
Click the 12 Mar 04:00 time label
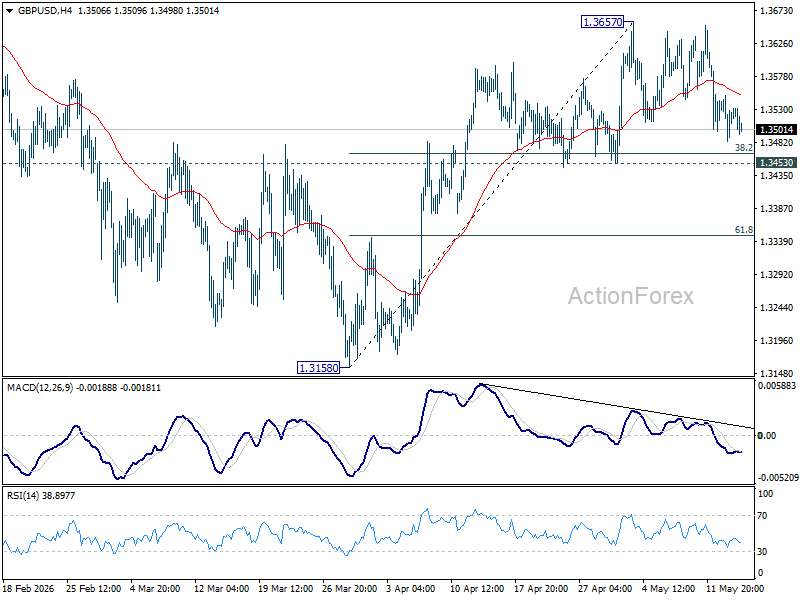[221, 588]
